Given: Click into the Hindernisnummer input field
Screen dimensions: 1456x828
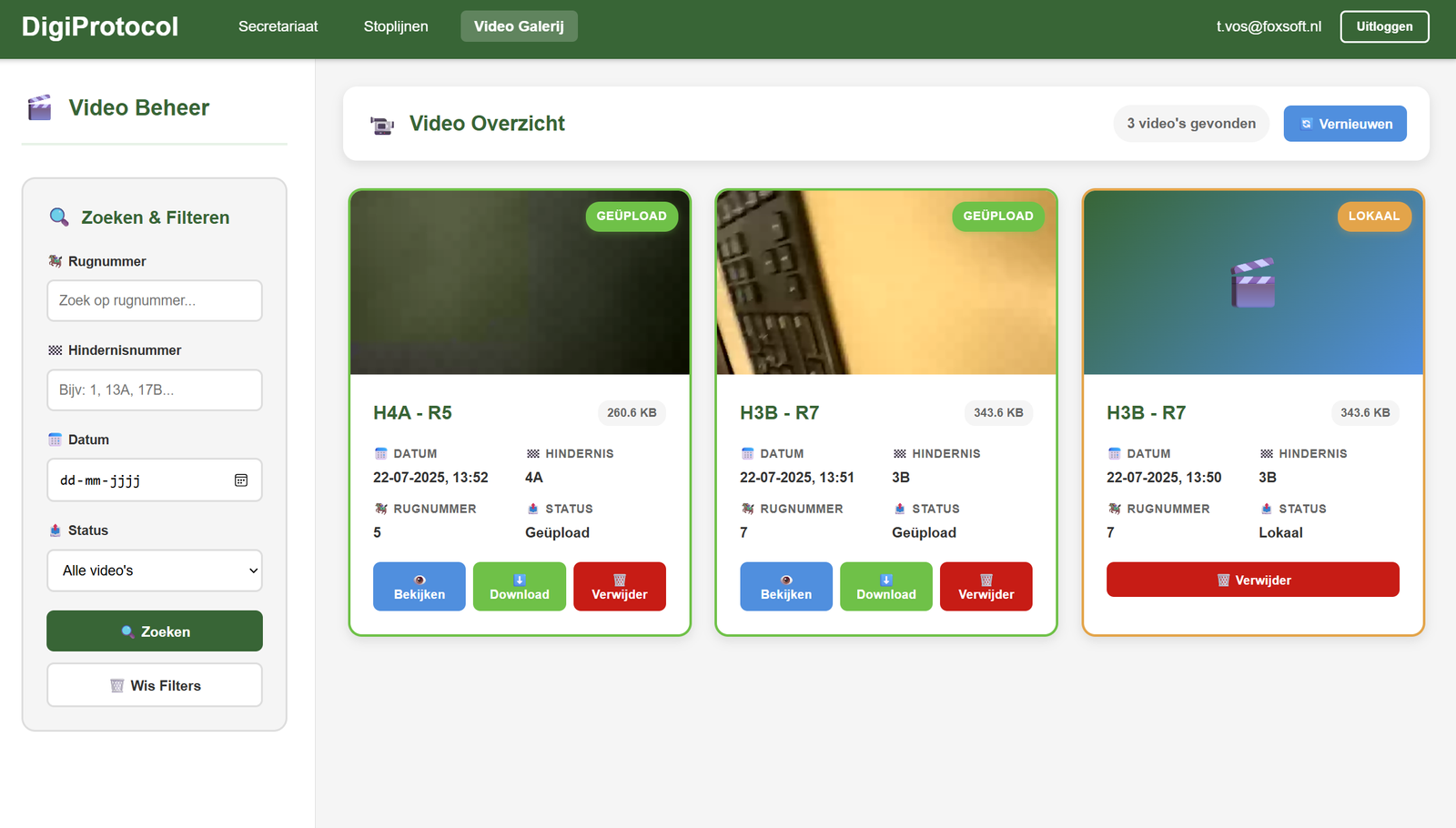Looking at the screenshot, I should (x=155, y=389).
